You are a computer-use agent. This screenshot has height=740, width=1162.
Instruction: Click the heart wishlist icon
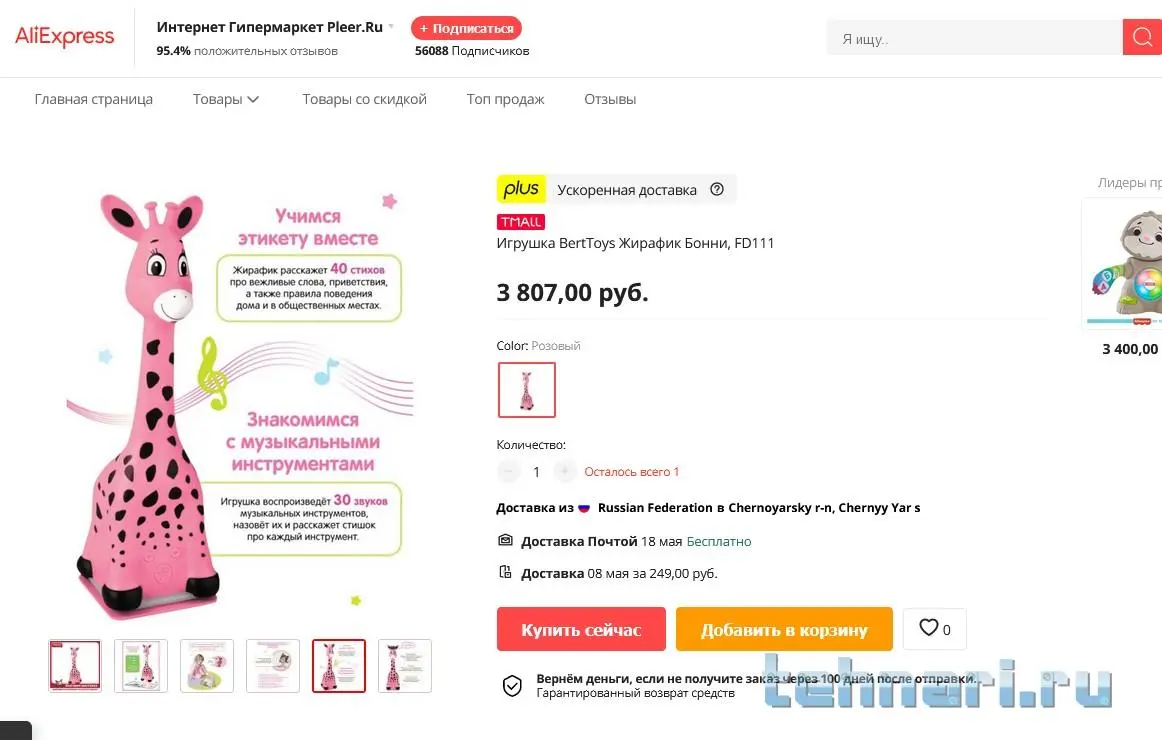[x=929, y=628]
